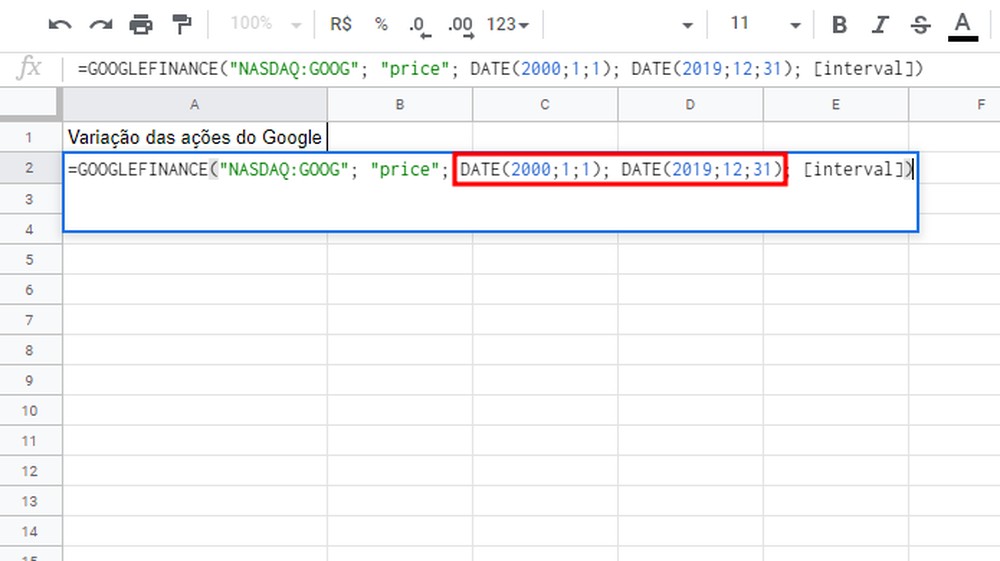The height and width of the screenshot is (561, 1000).
Task: Select column D header
Action: coord(690,105)
